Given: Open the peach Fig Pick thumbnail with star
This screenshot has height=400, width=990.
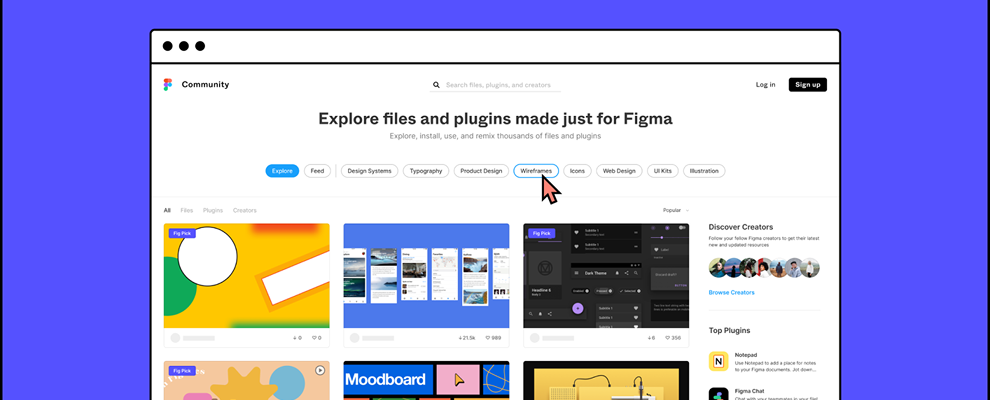Looking at the screenshot, I should (246, 380).
